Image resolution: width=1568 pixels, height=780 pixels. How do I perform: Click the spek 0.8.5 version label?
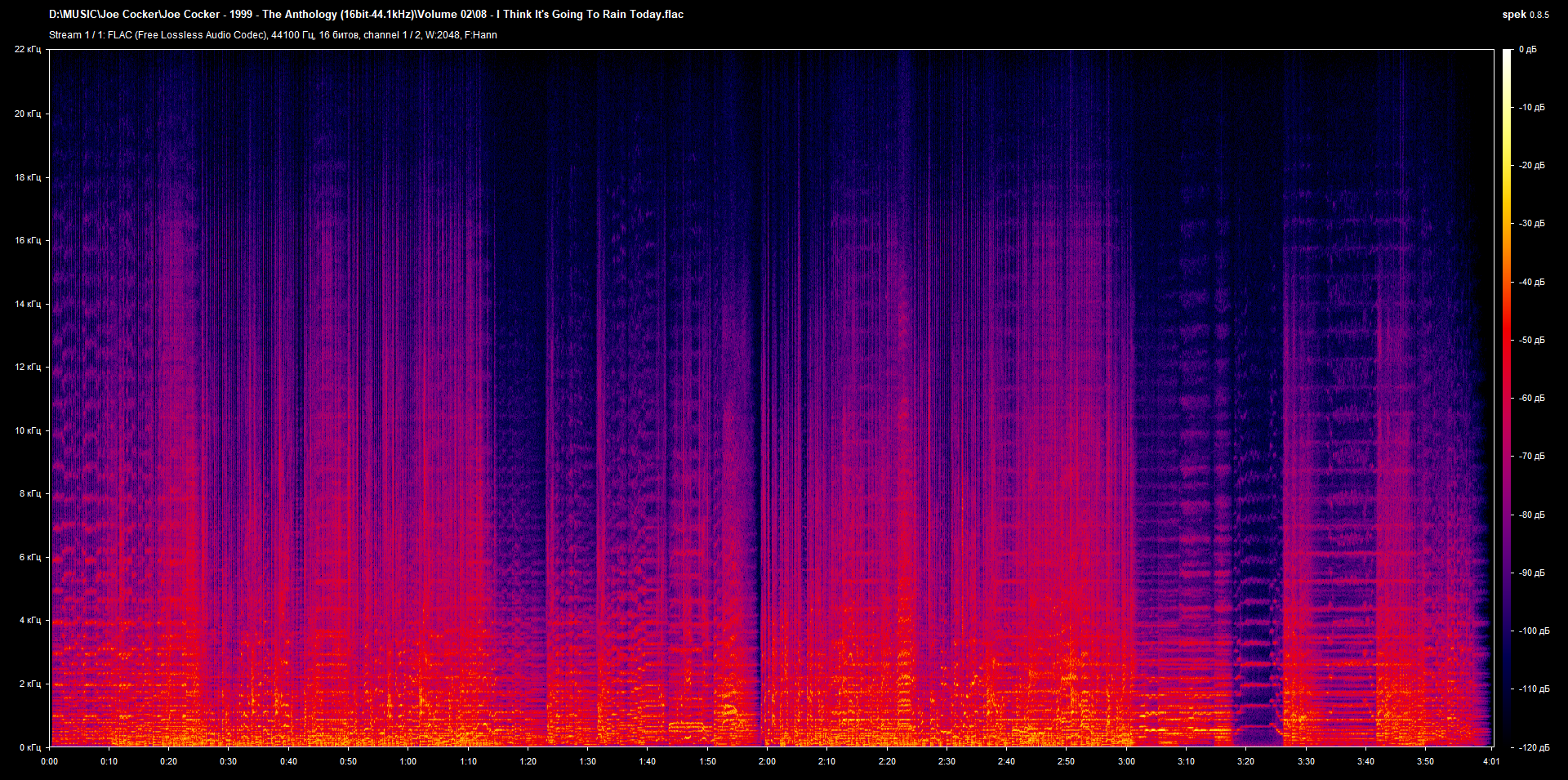[1526, 15]
